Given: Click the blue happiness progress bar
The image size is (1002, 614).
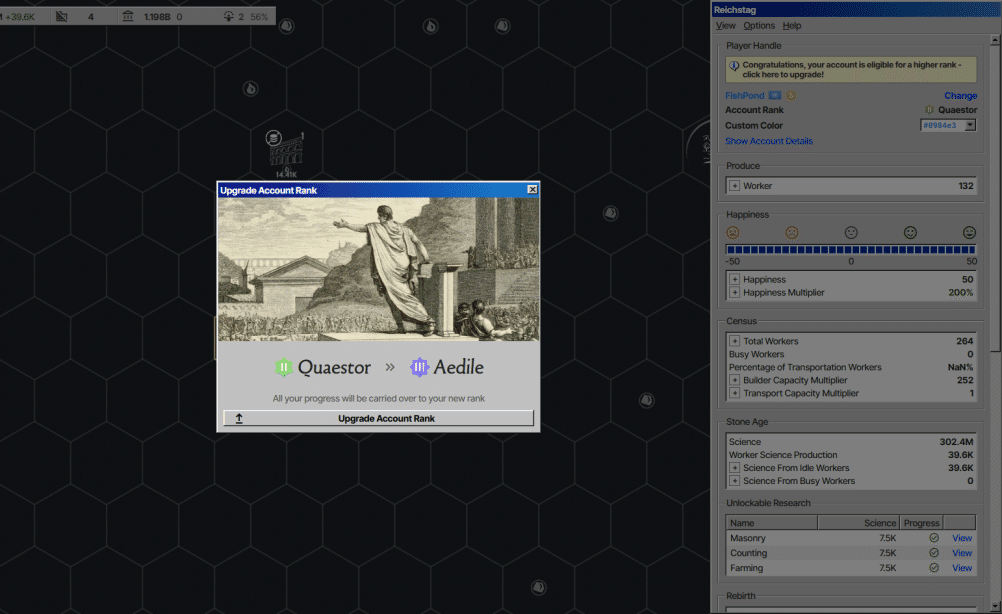Looking at the screenshot, I should 851,249.
